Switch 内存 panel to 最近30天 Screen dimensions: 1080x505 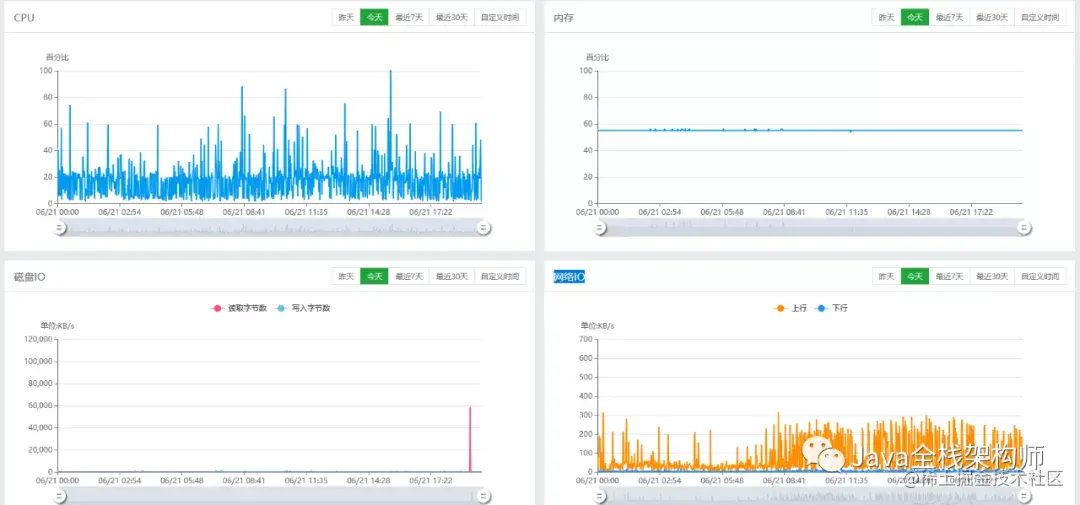pyautogui.click(x=993, y=17)
